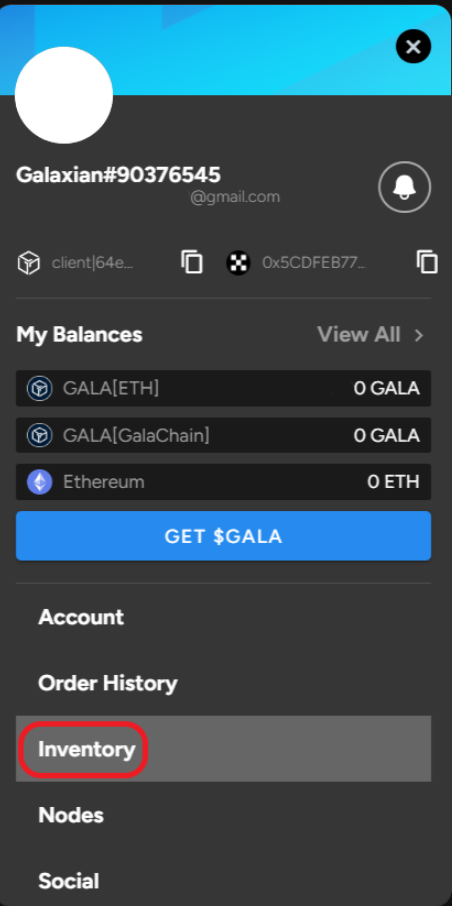The height and width of the screenshot is (906, 452).
Task: Close the profile panel with X
Action: tap(413, 47)
